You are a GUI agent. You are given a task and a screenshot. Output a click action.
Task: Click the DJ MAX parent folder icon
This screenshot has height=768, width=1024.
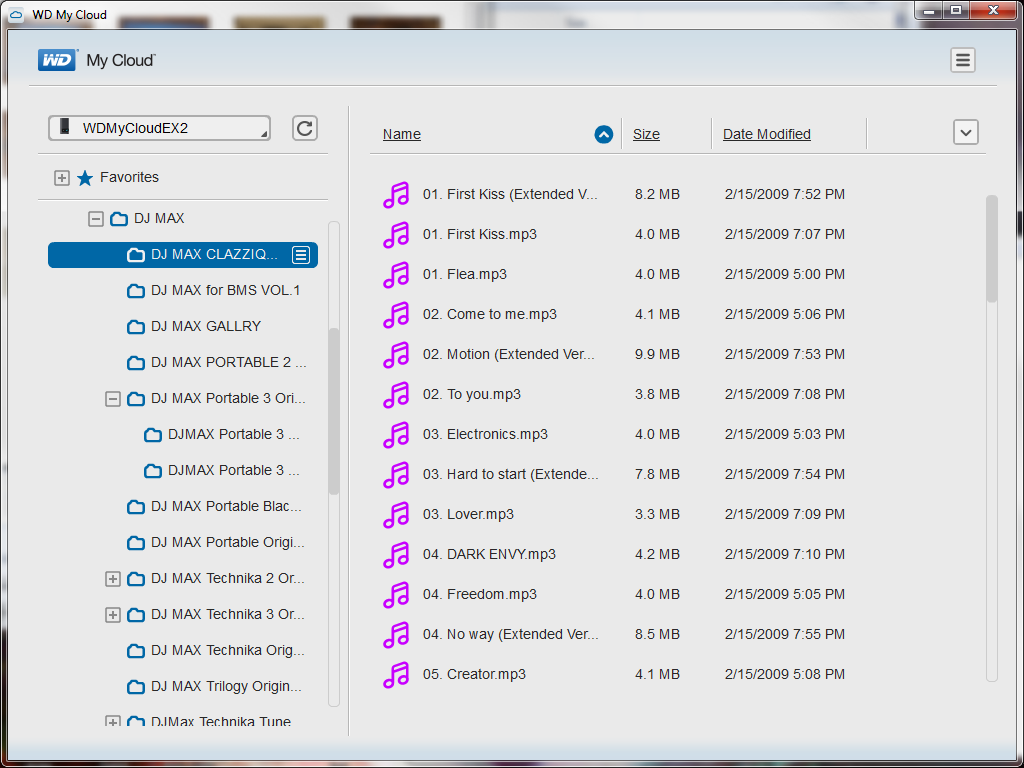click(x=119, y=219)
